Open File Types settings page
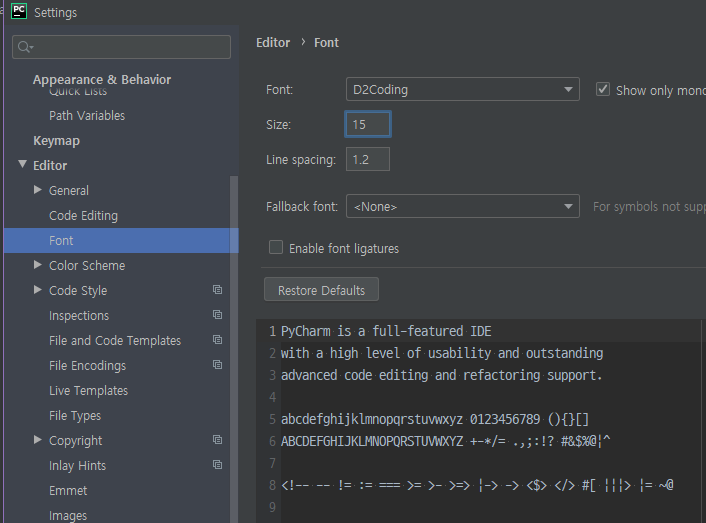This screenshot has width=706, height=523. tap(75, 415)
